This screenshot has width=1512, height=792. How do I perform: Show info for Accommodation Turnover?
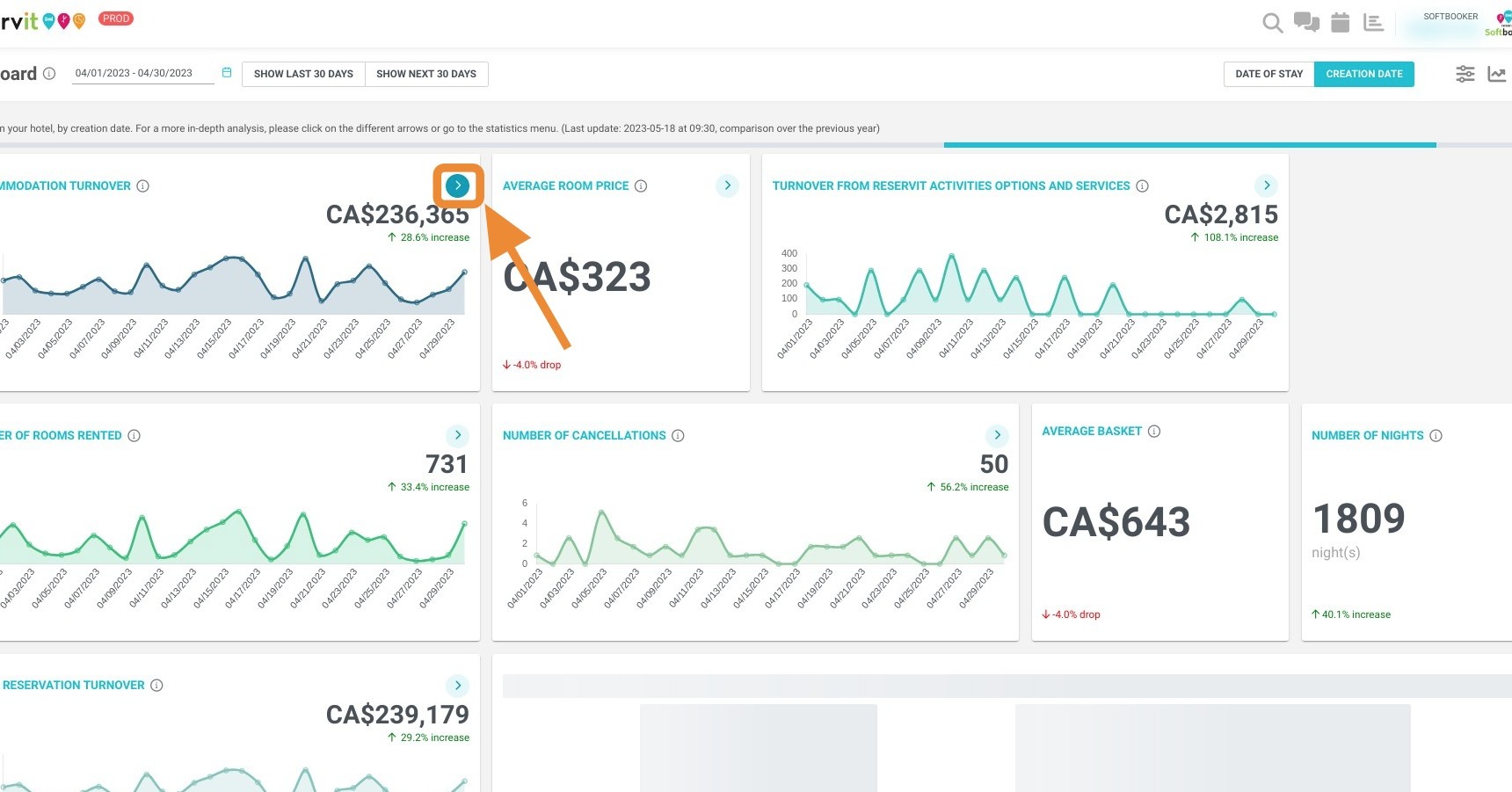pos(142,186)
